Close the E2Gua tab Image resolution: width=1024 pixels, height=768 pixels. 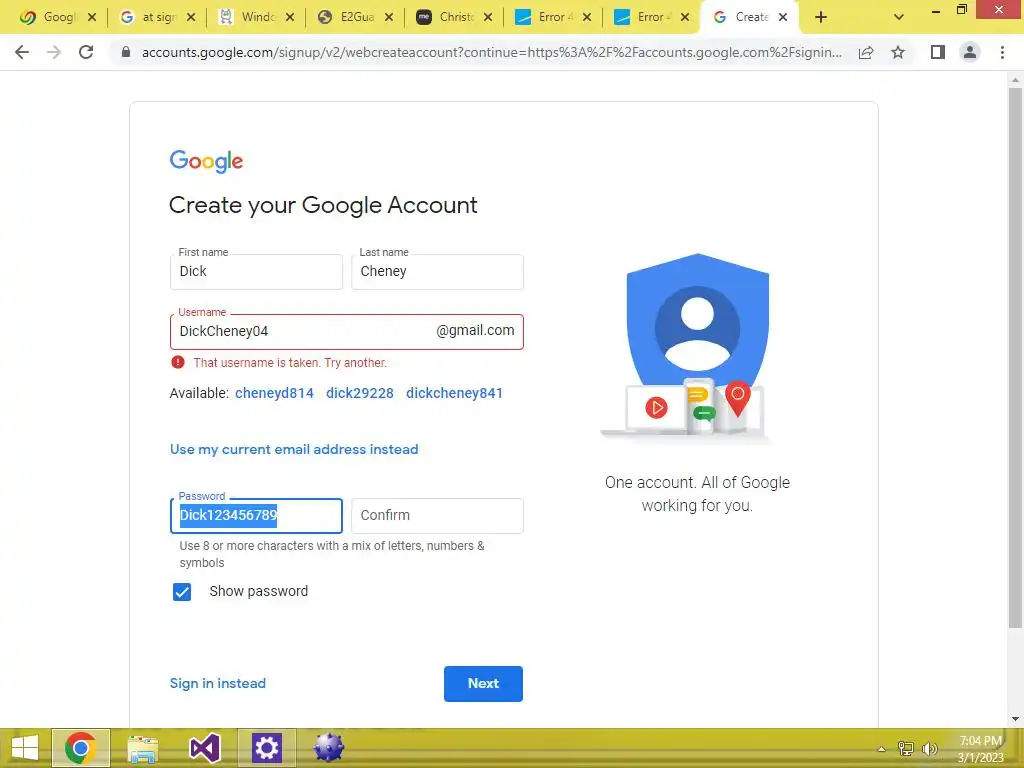pyautogui.click(x=389, y=17)
